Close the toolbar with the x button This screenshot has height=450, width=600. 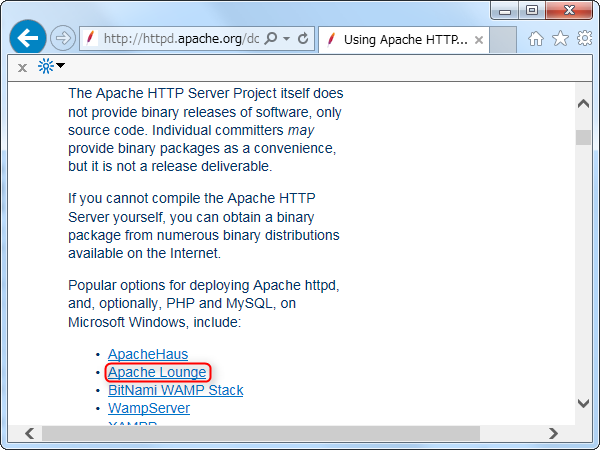pyautogui.click(x=23, y=68)
